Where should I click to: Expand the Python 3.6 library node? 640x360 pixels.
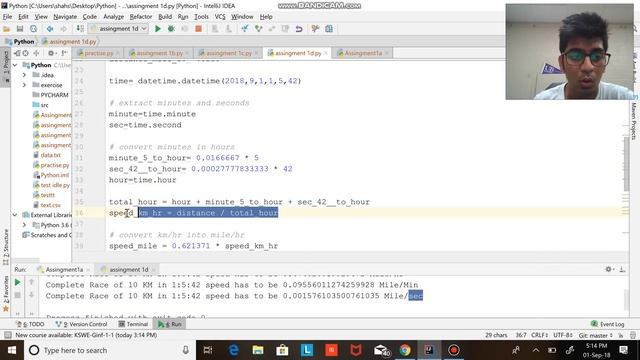point(24,225)
